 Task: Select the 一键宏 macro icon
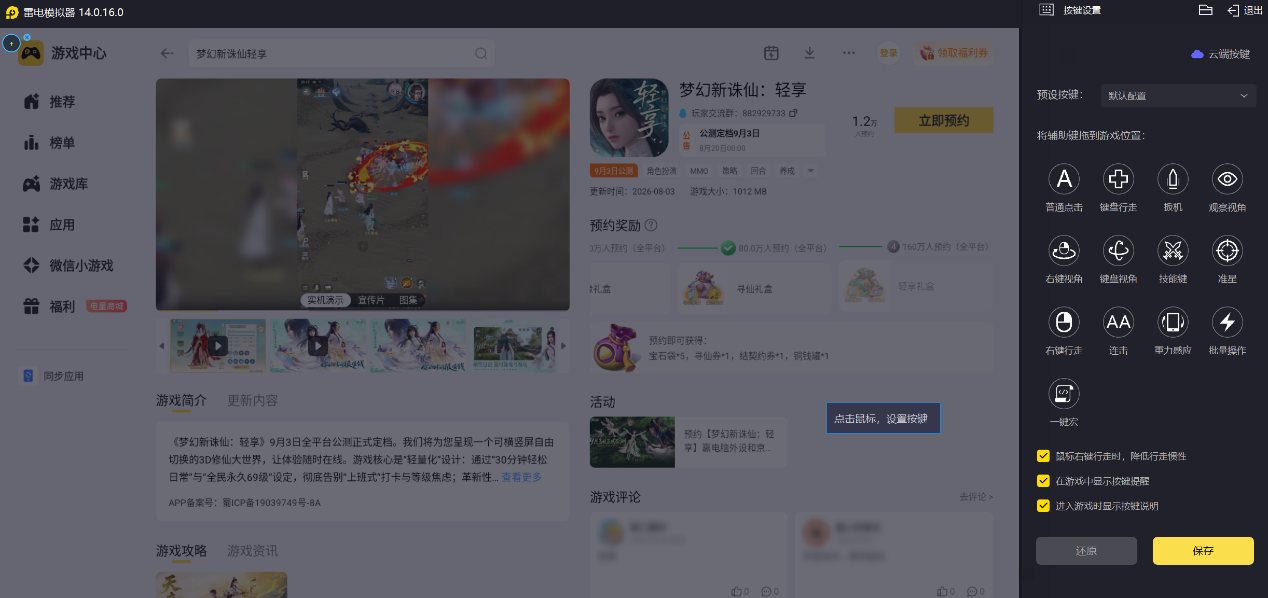coord(1064,393)
